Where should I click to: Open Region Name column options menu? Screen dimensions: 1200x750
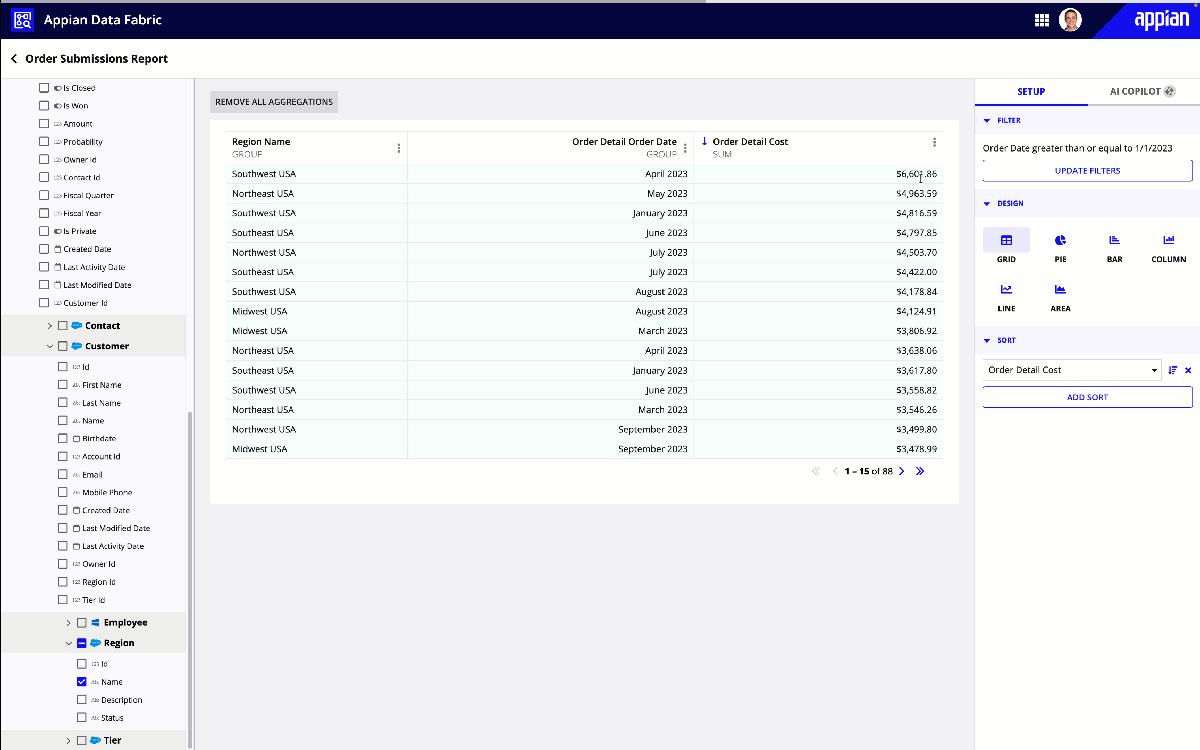point(399,148)
